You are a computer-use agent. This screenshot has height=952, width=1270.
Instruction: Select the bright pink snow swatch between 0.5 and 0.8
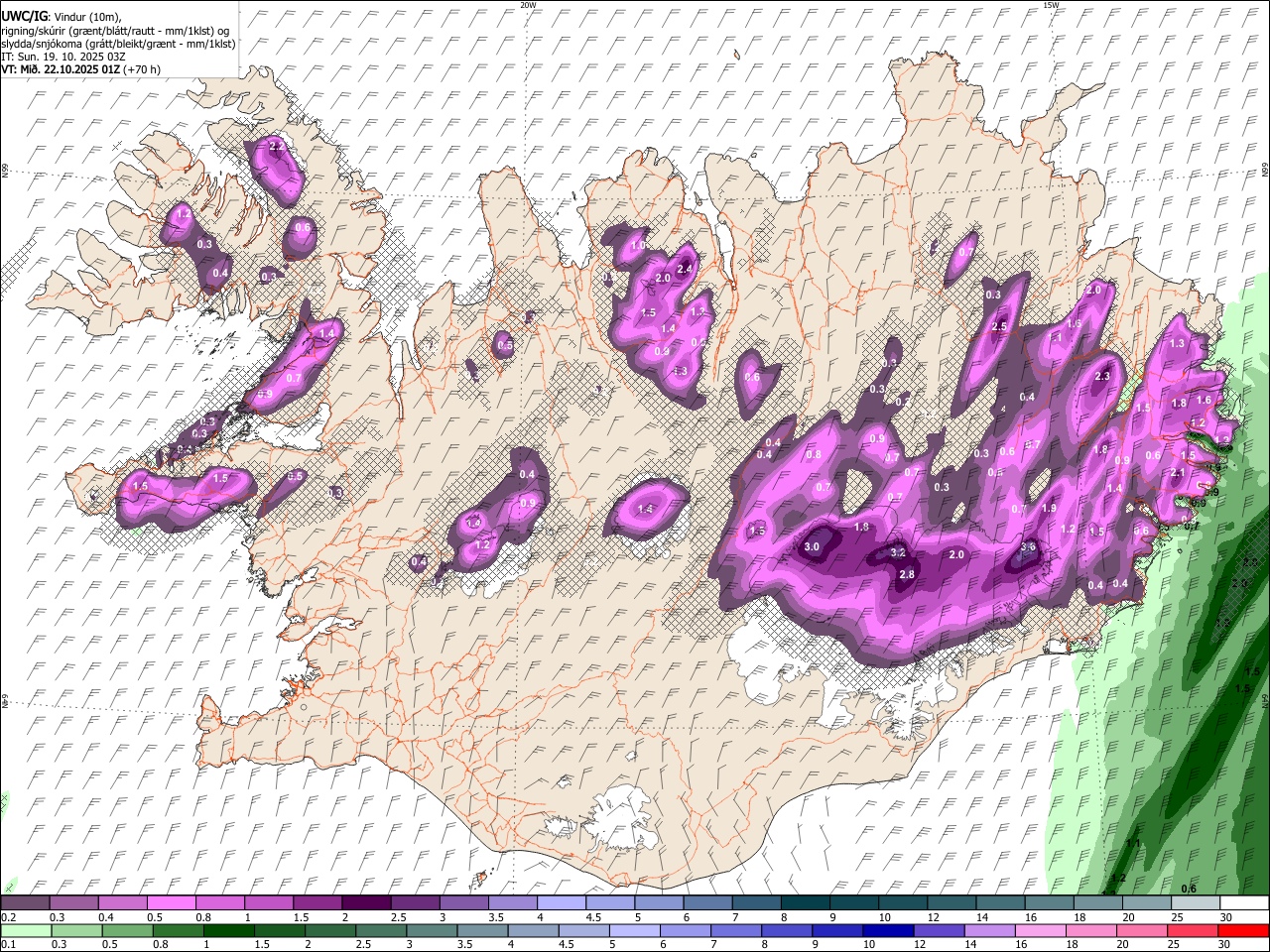[171, 903]
